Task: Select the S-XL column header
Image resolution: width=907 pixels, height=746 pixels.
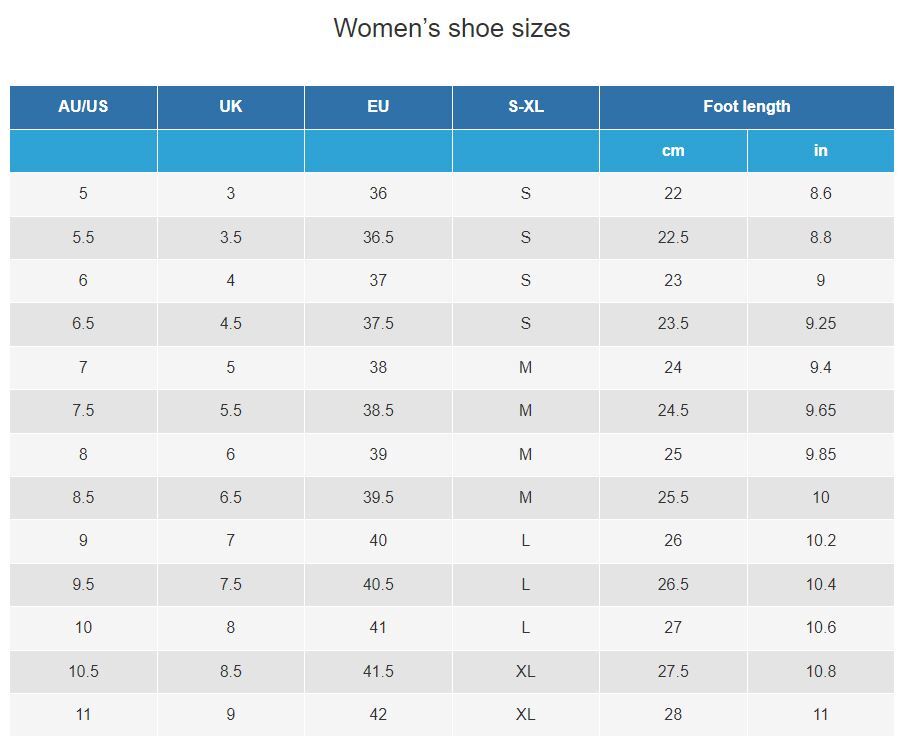Action: (526, 107)
